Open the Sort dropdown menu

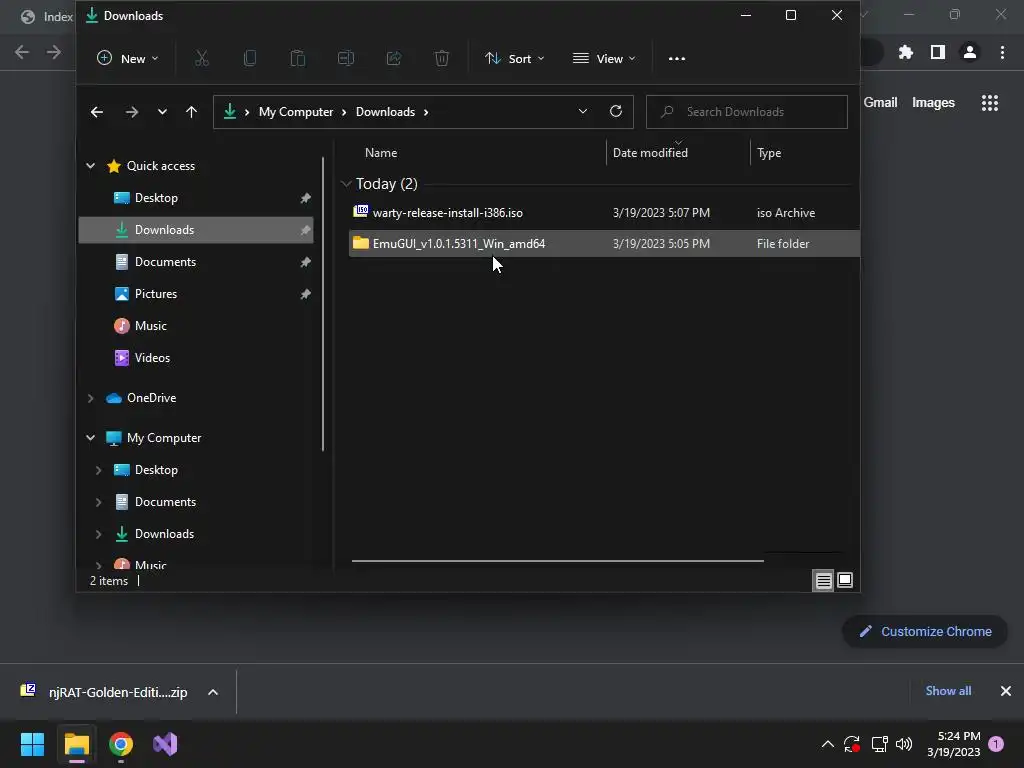click(515, 59)
